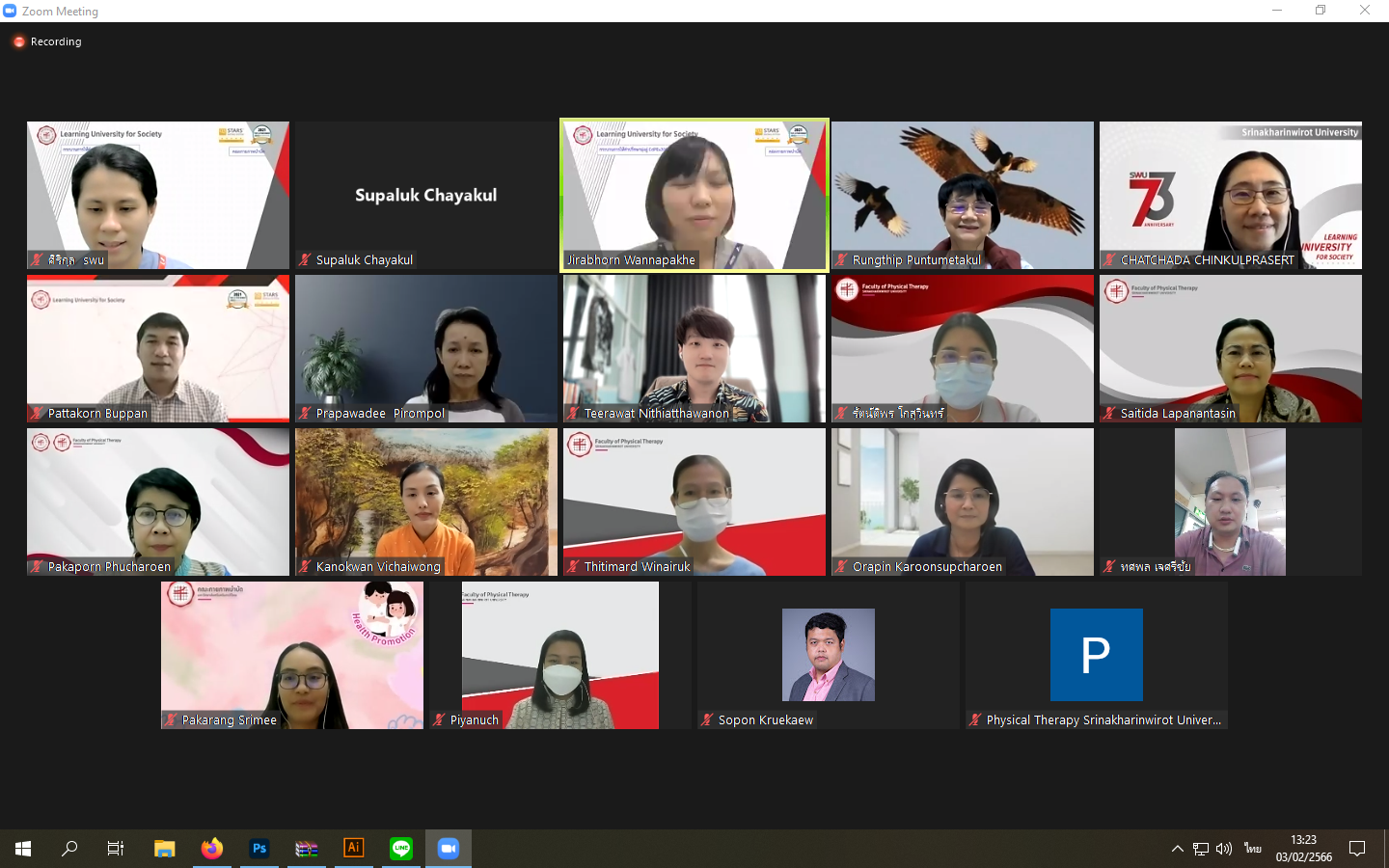Viewport: 1389px width, 868px height.
Task: Click the muted microphone icon on Supaluk Chayakul
Action: click(x=306, y=259)
